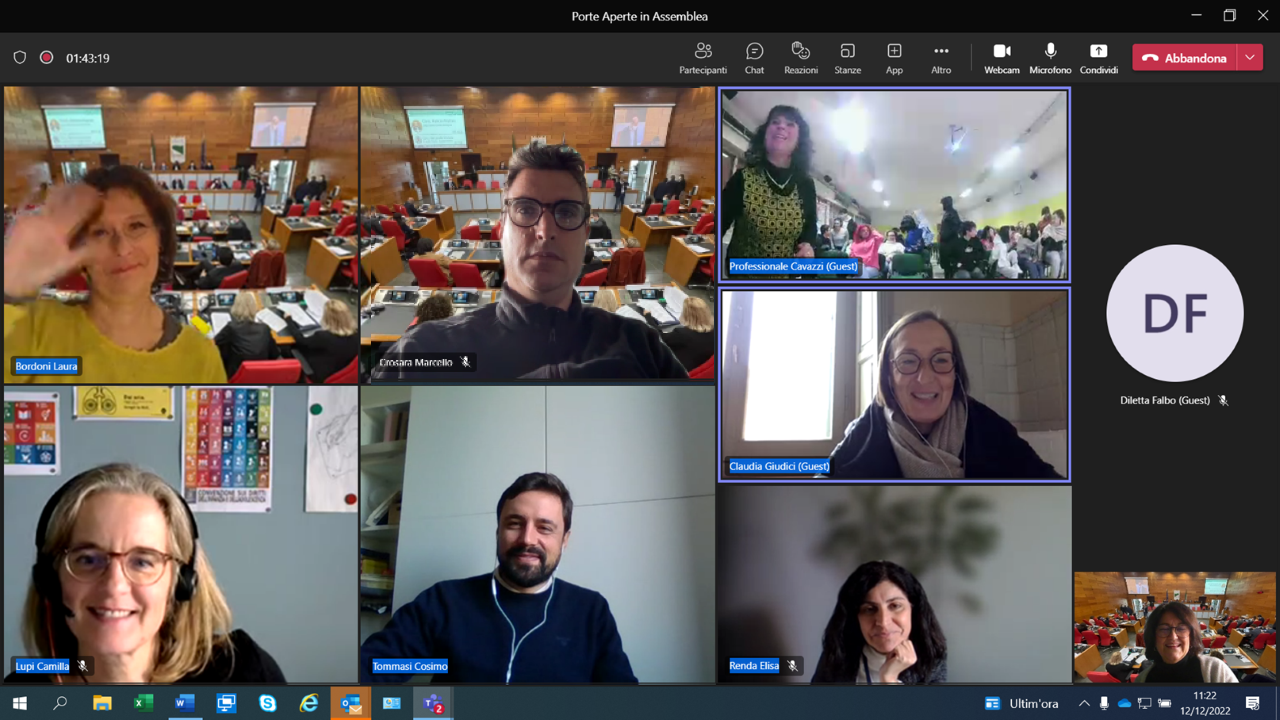Select Claudia Giudici's video tile
Image resolution: width=1280 pixels, height=720 pixels.
point(894,385)
